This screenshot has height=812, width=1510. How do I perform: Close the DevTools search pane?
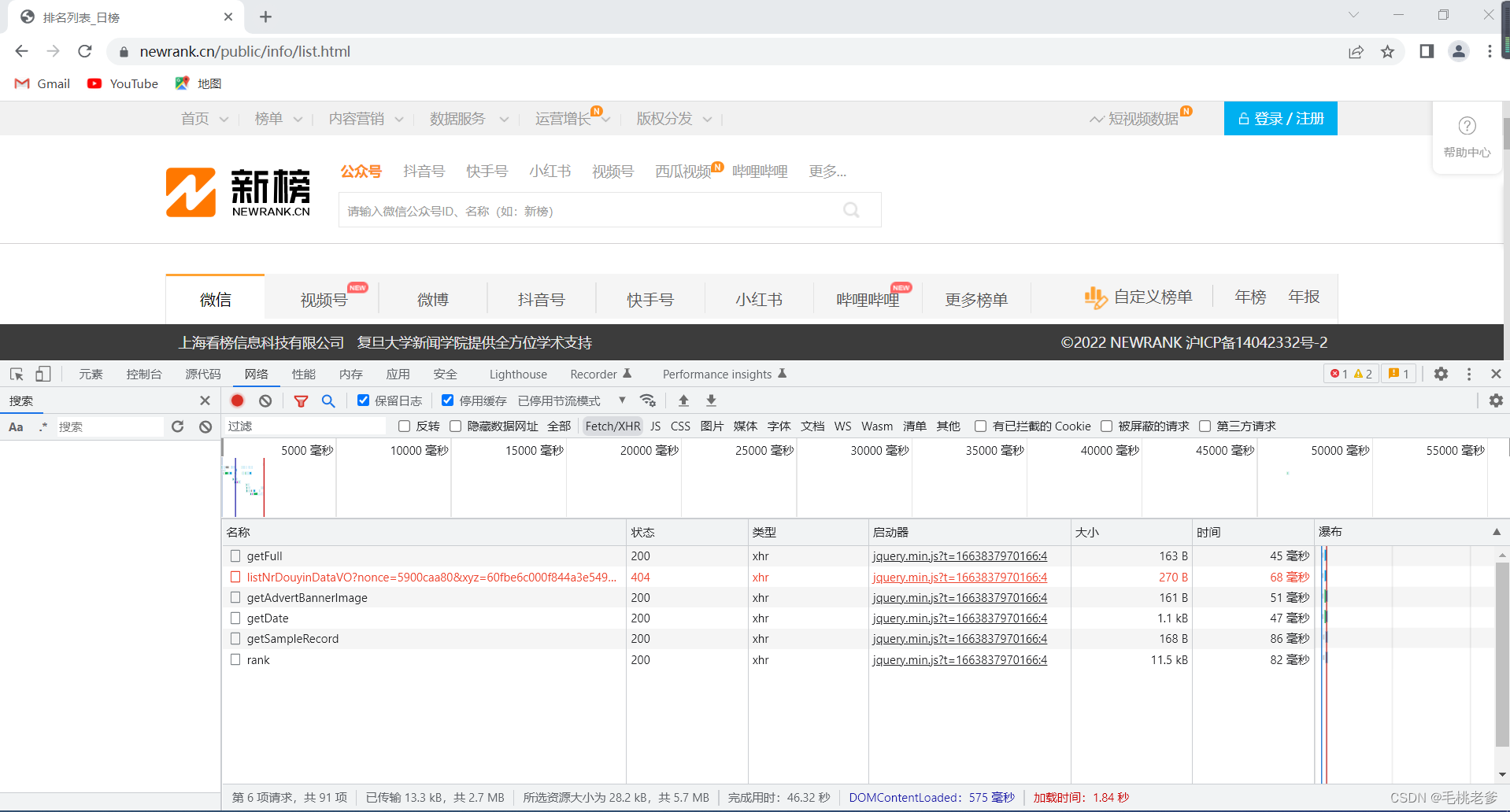click(205, 400)
